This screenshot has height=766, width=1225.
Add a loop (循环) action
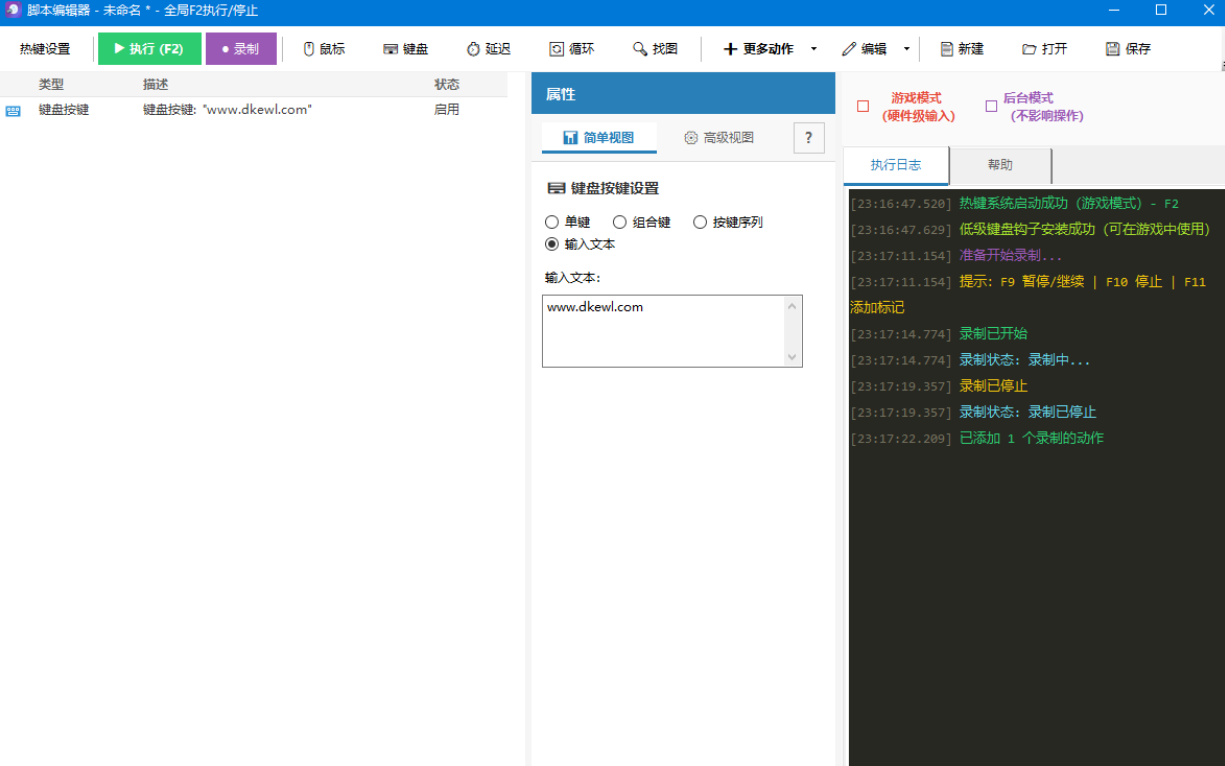pyautogui.click(x=571, y=49)
